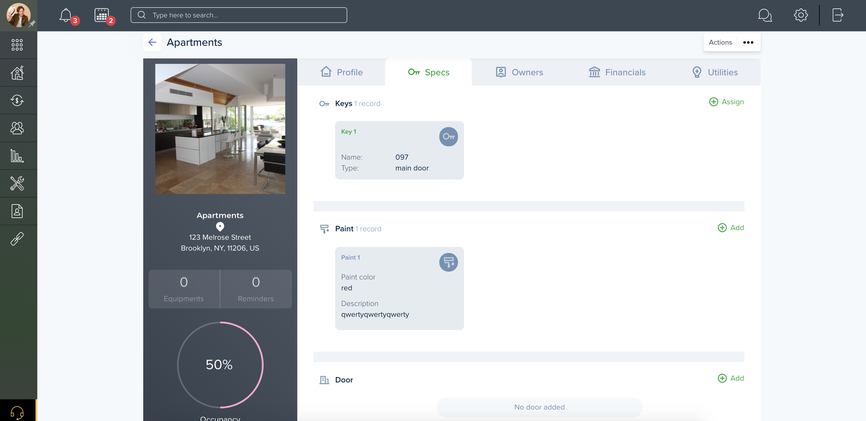Open the three-dots more actions menu
This screenshot has height=421, width=866.
748,43
